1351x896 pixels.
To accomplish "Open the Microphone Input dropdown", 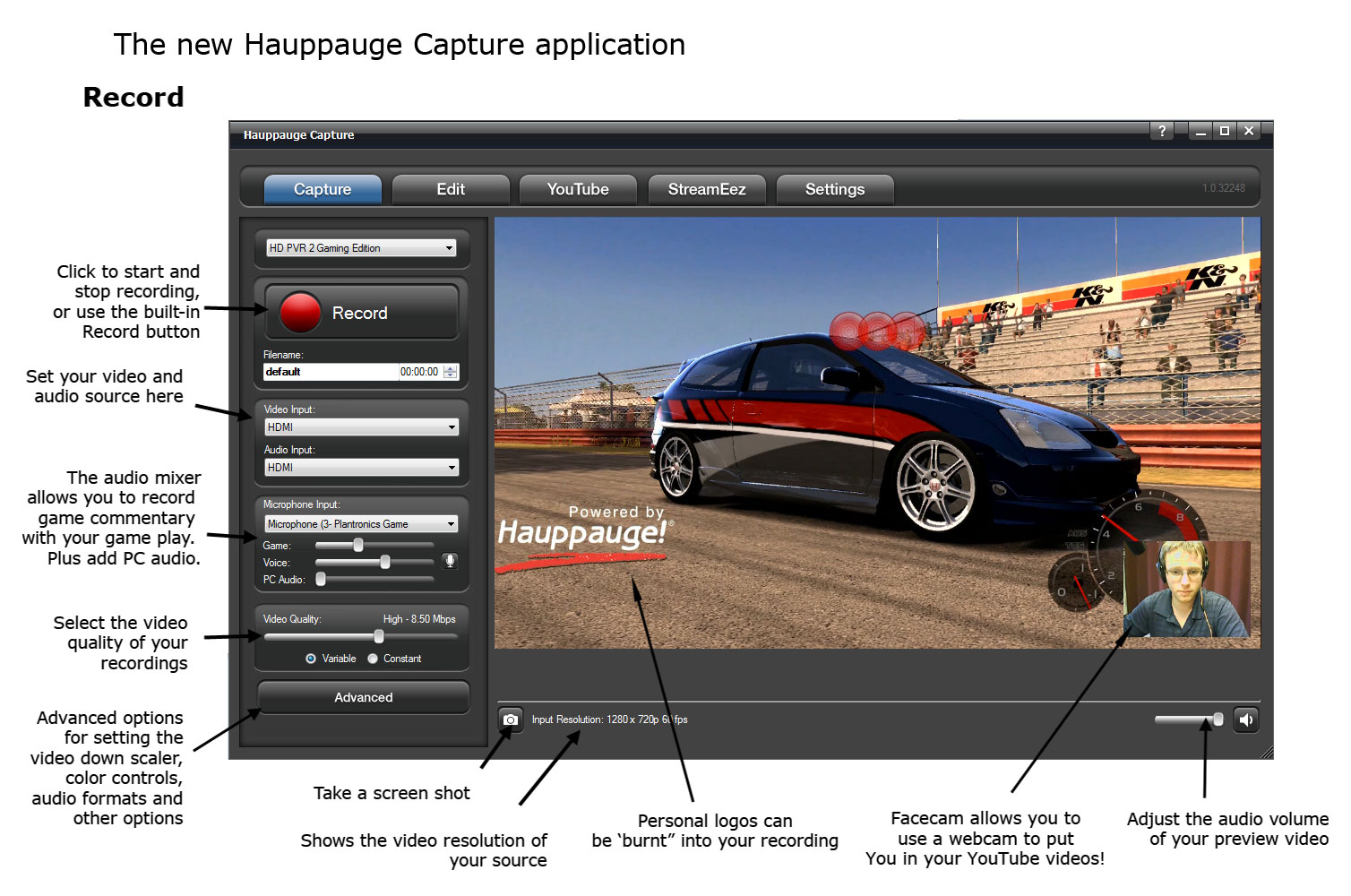I will tap(361, 524).
